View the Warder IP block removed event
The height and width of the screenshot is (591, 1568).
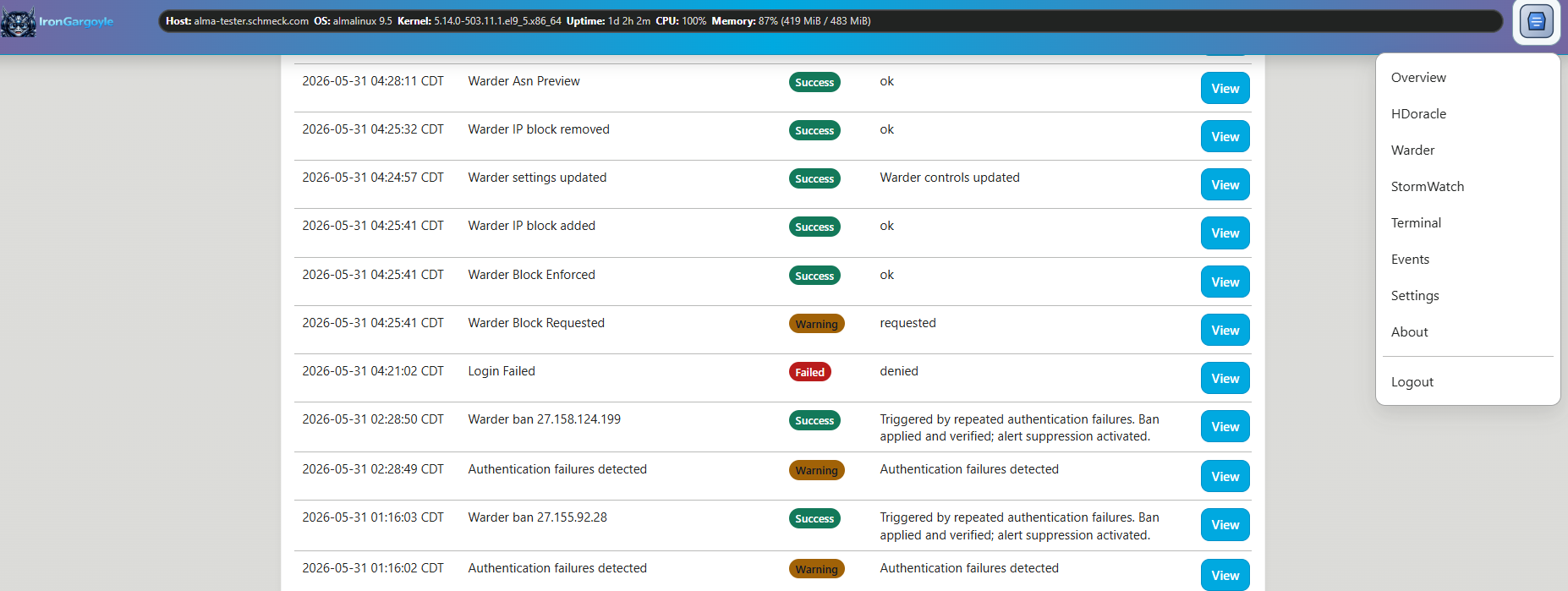[1225, 136]
